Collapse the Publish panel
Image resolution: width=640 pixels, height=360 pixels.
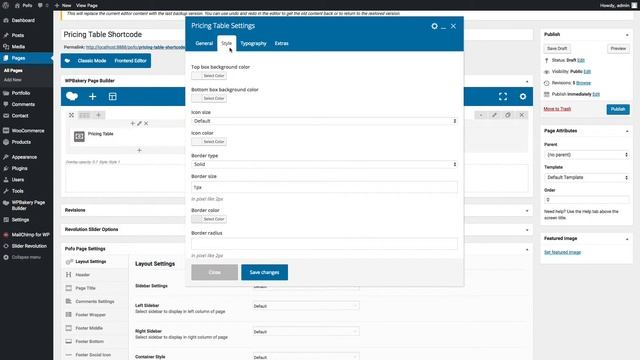[627, 35]
